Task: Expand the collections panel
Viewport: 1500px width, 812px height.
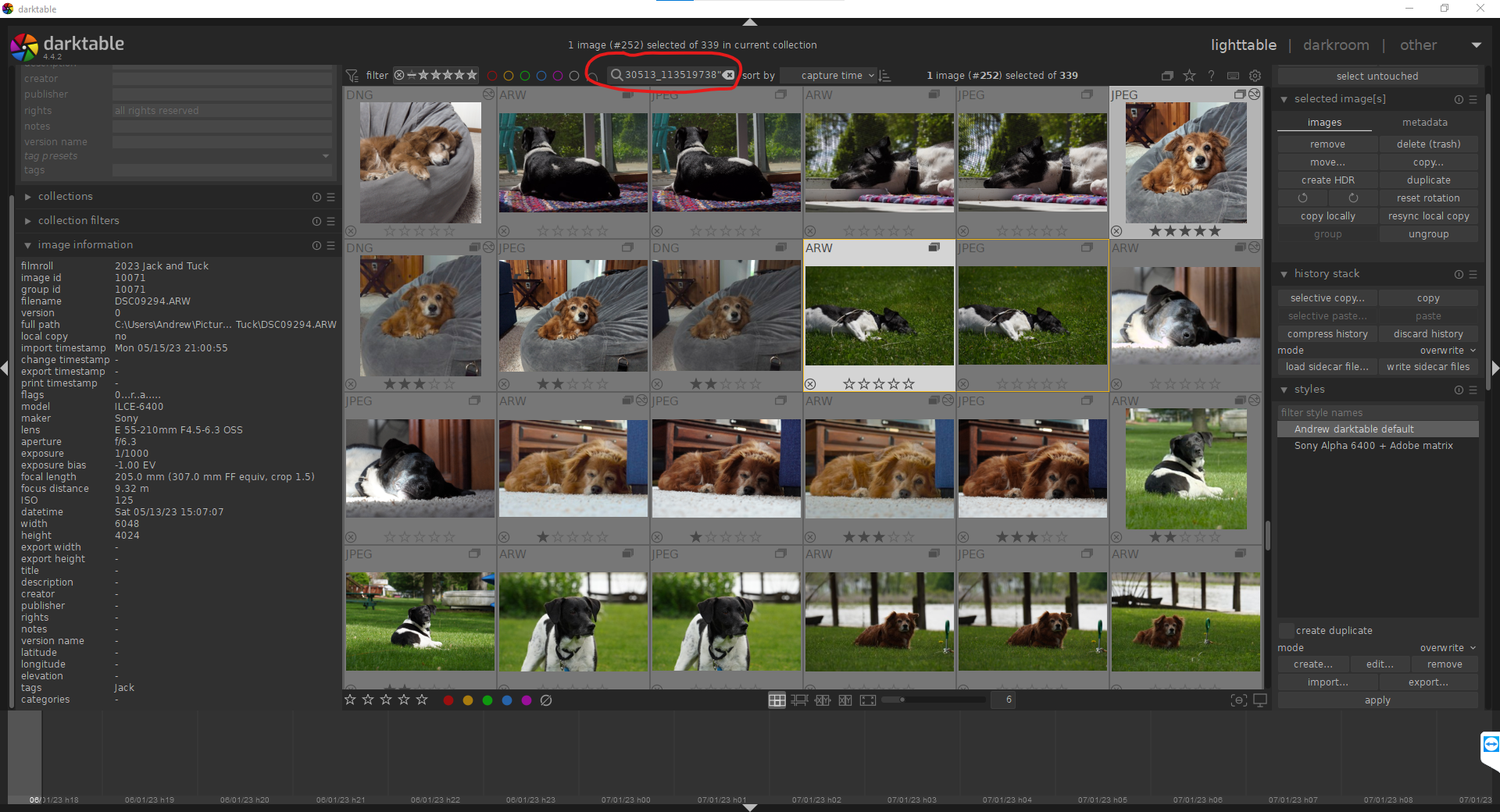Action: point(66,197)
